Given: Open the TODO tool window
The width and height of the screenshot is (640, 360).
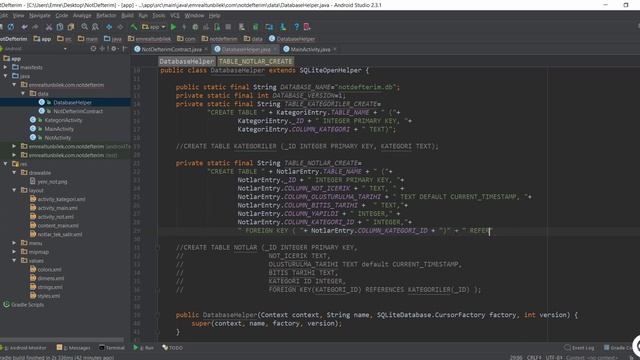Looking at the screenshot, I should [173, 348].
